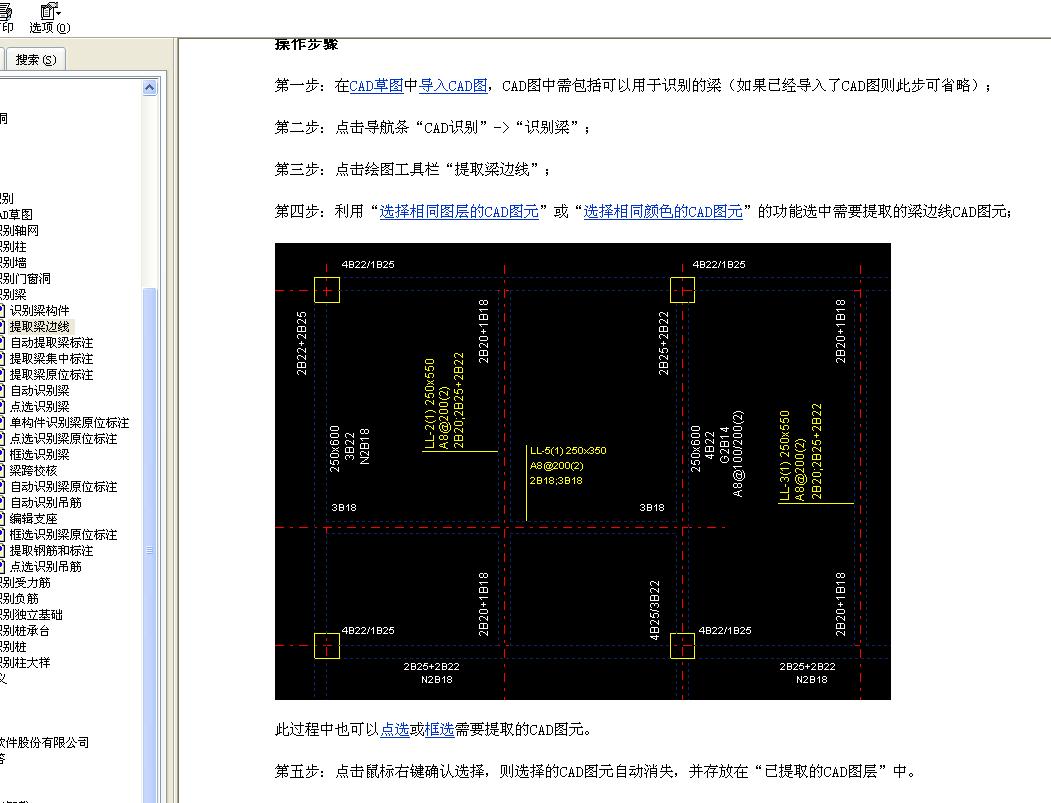Open the 导入CAD图 hyperlink
The width and height of the screenshot is (1051, 803).
click(453, 86)
